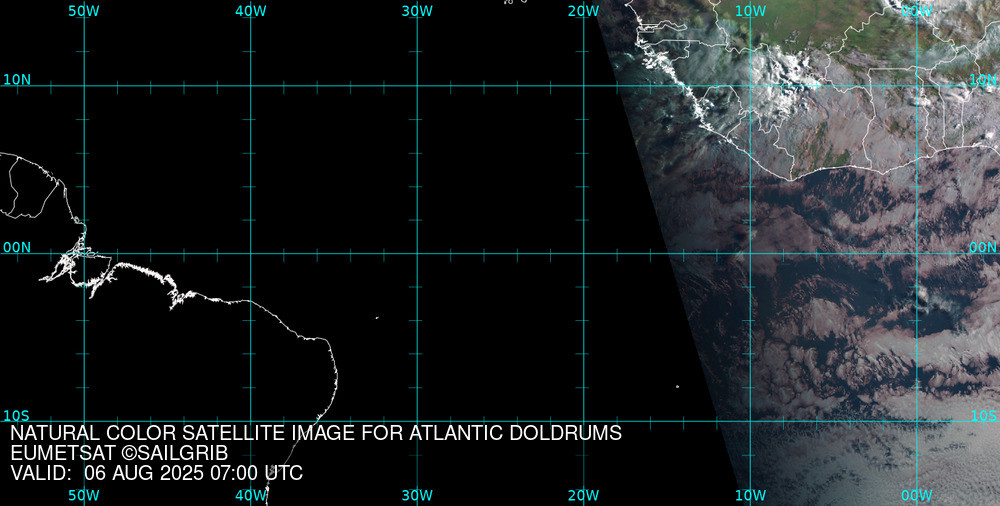Pick the 30W label in the bottom longitude row

coord(417,496)
